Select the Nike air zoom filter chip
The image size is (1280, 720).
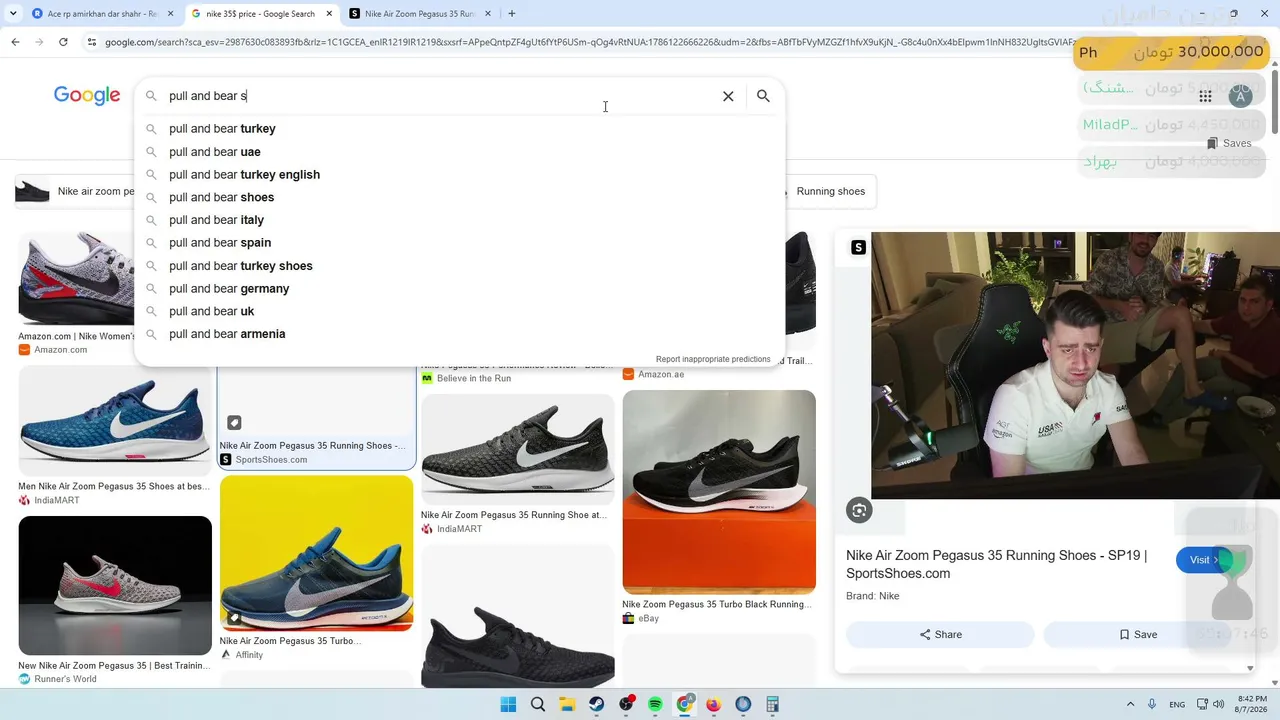point(75,191)
